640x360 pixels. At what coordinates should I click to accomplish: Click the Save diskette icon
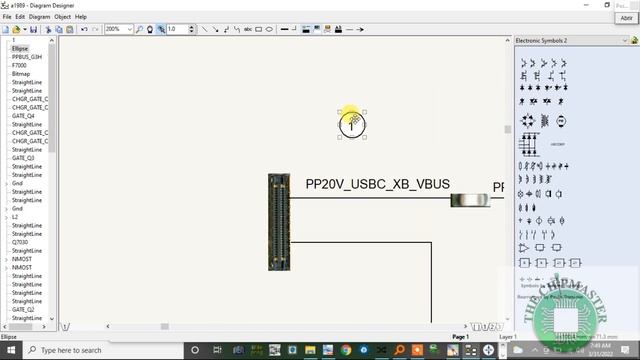tap(33, 29)
